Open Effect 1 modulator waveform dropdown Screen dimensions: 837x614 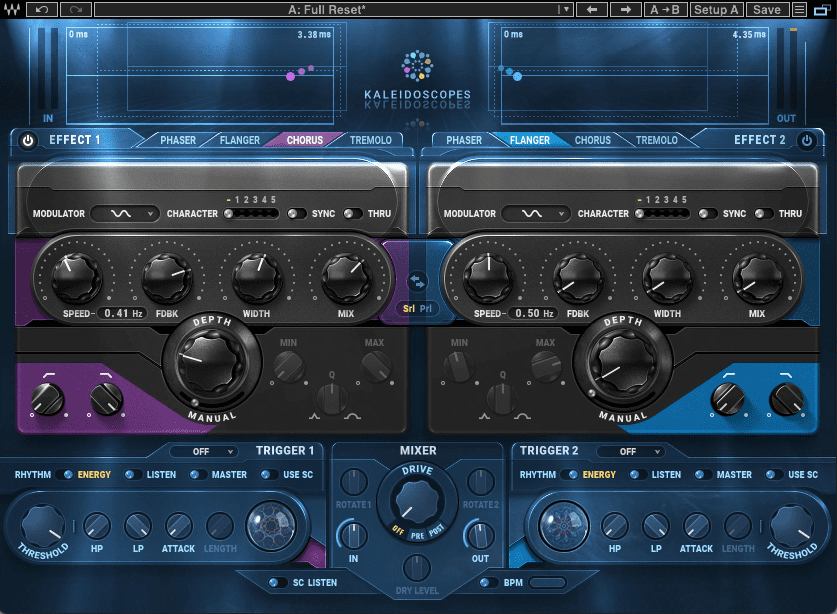point(125,214)
